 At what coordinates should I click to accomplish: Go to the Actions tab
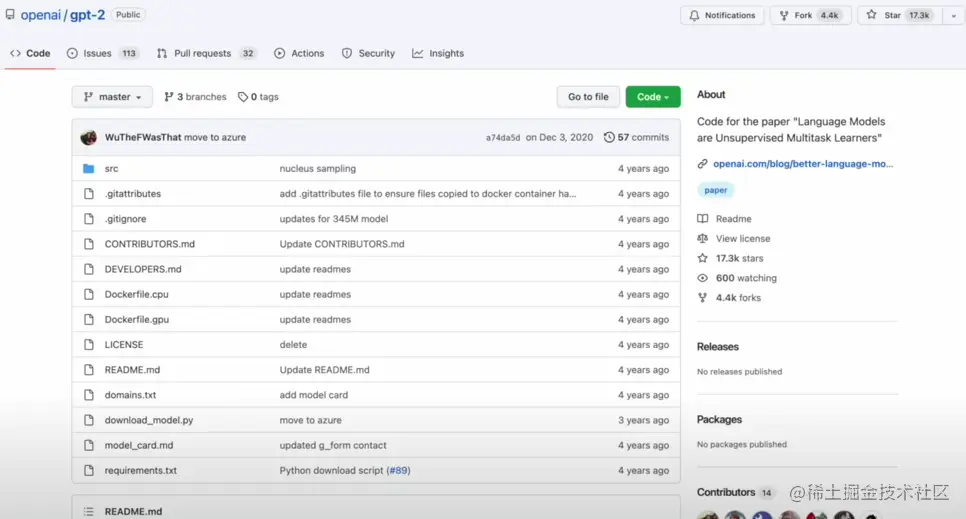(x=299, y=54)
